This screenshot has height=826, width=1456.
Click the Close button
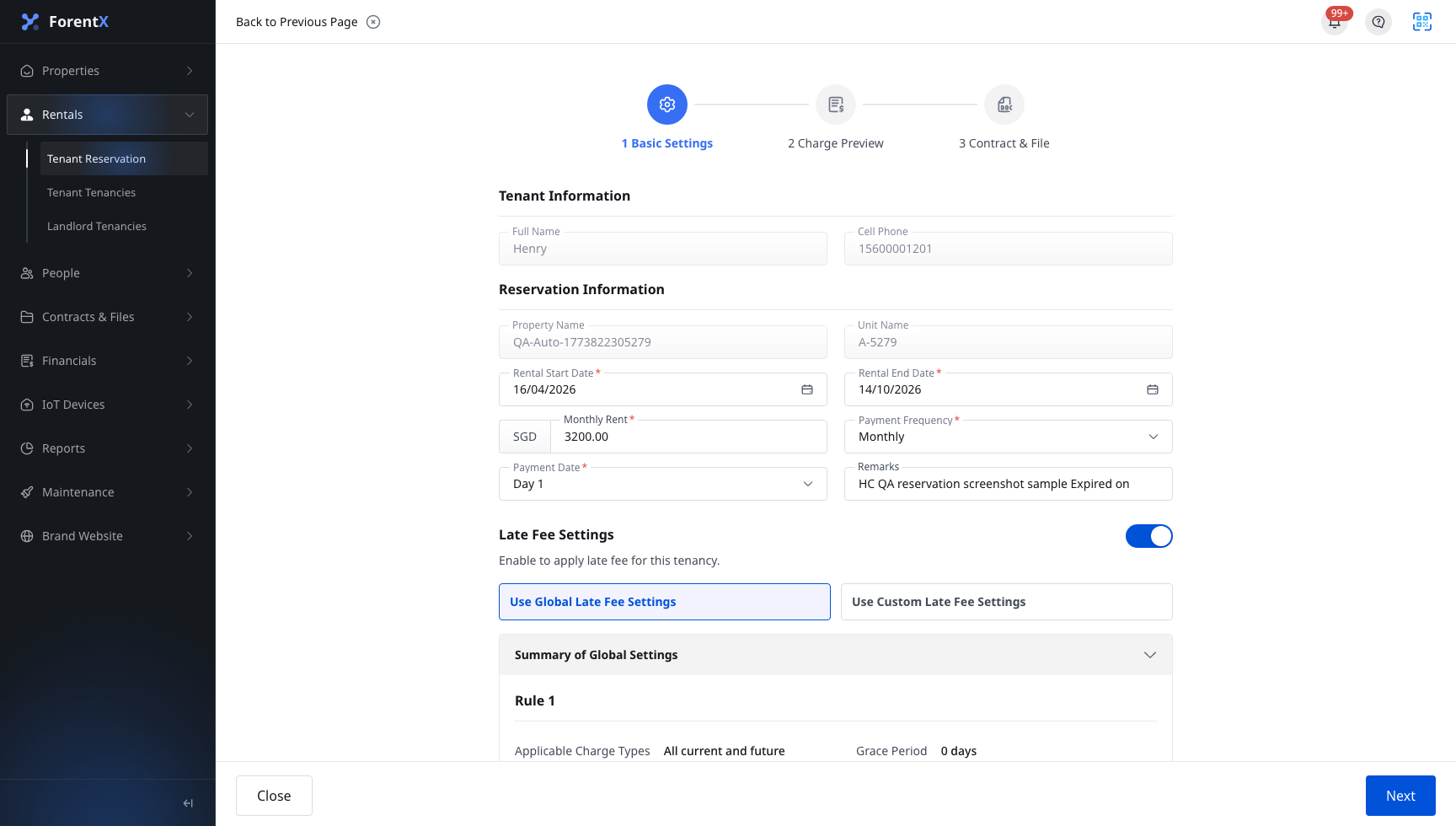[x=274, y=796]
